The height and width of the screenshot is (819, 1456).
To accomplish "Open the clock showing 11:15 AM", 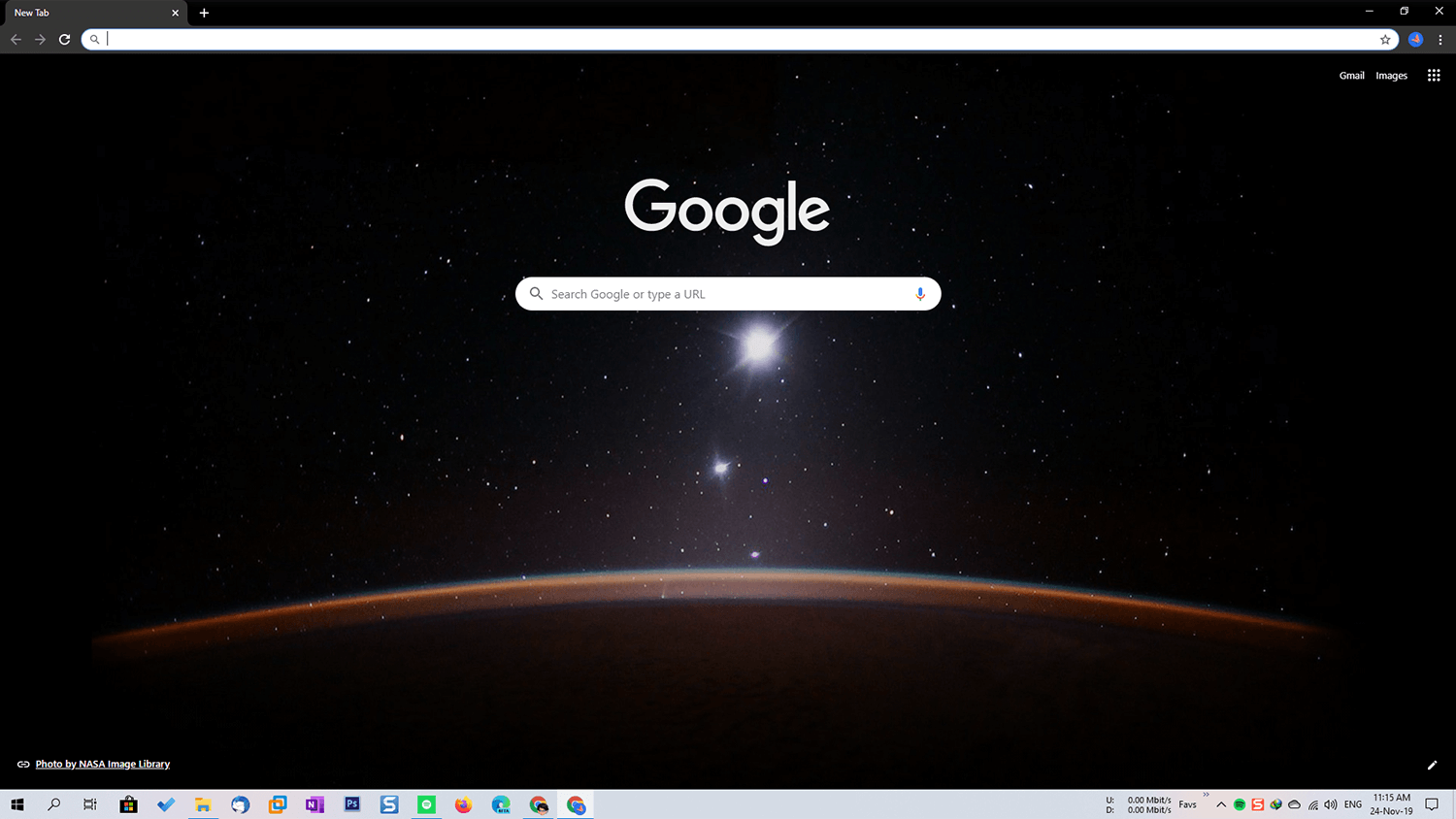I will pos(1391,804).
